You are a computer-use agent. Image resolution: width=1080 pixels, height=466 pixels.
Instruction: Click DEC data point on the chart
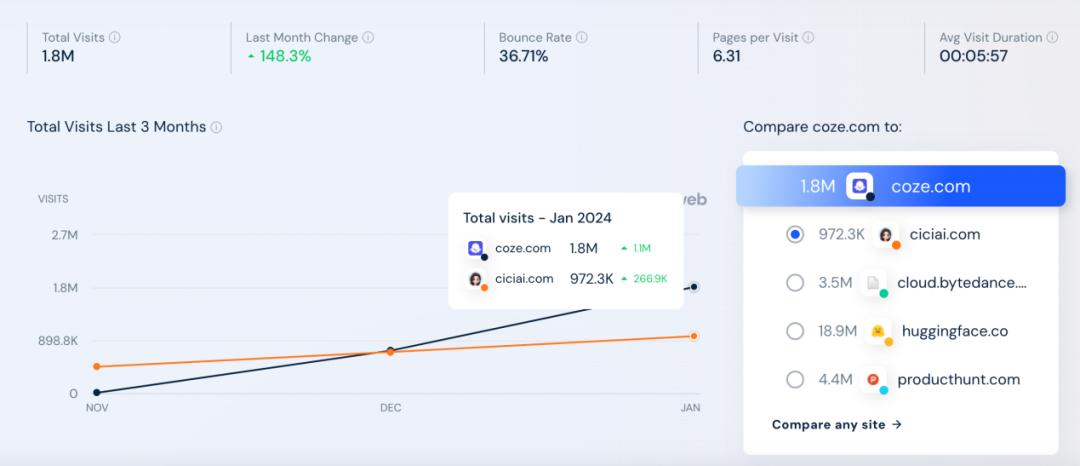(390, 351)
